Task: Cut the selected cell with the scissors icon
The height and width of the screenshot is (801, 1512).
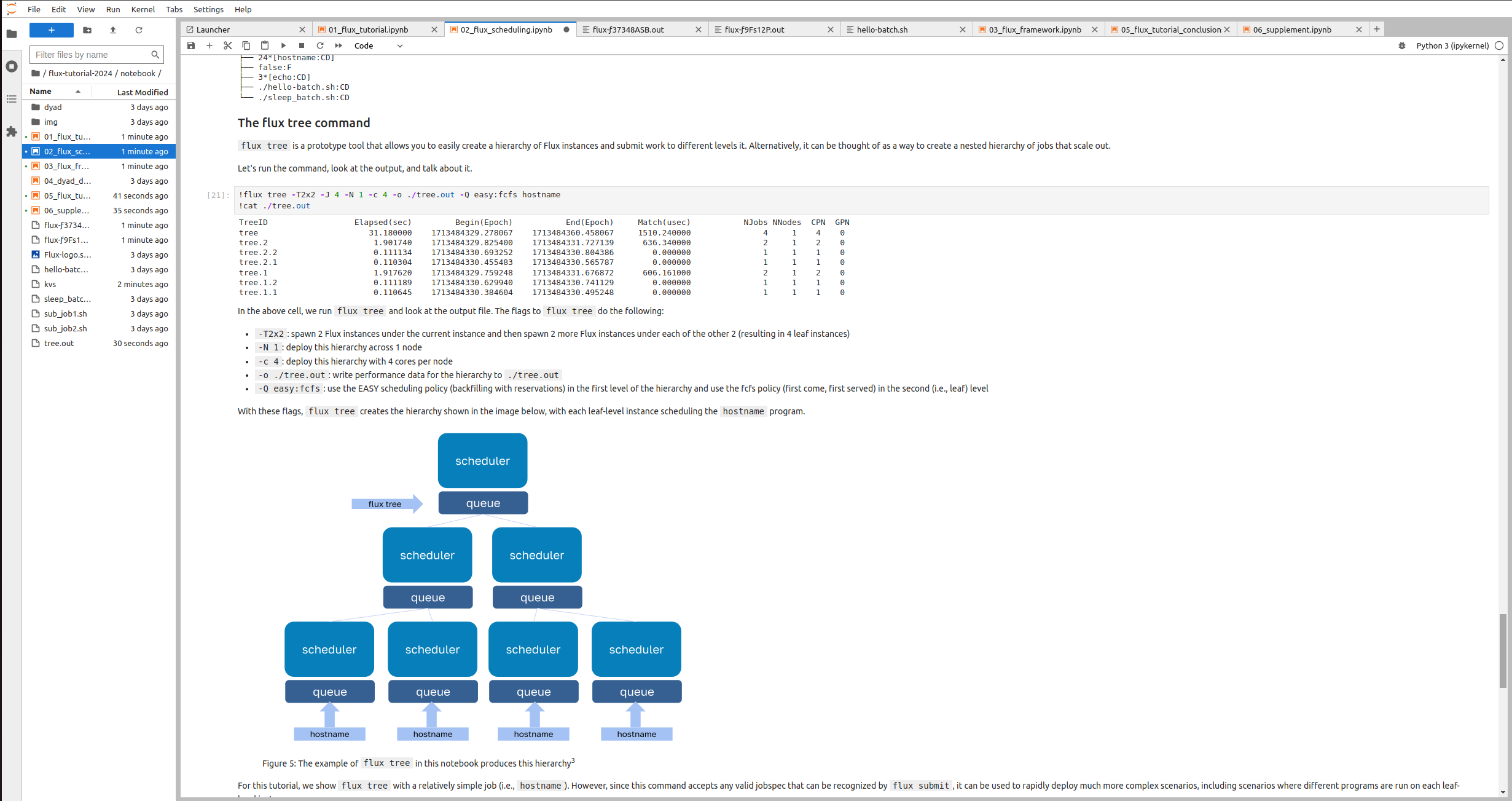Action: (x=228, y=45)
